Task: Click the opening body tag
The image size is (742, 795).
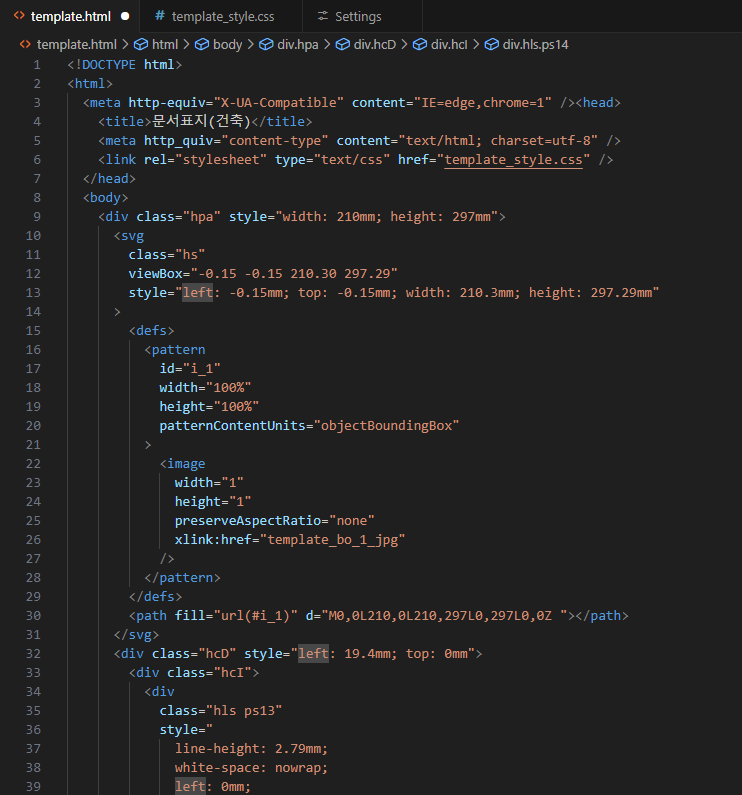Action: 105,198
